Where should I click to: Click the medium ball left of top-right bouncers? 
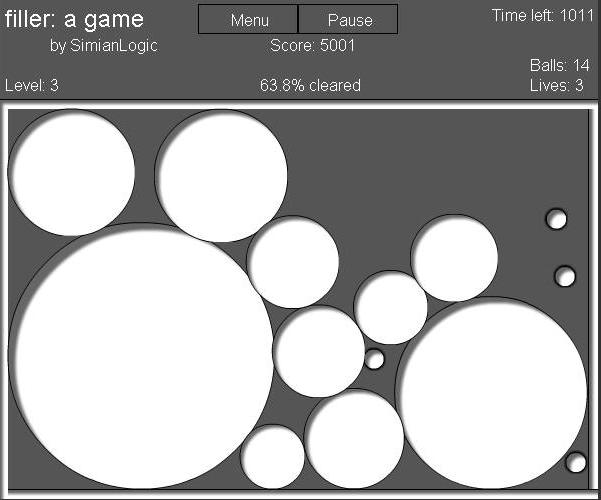click(x=454, y=258)
